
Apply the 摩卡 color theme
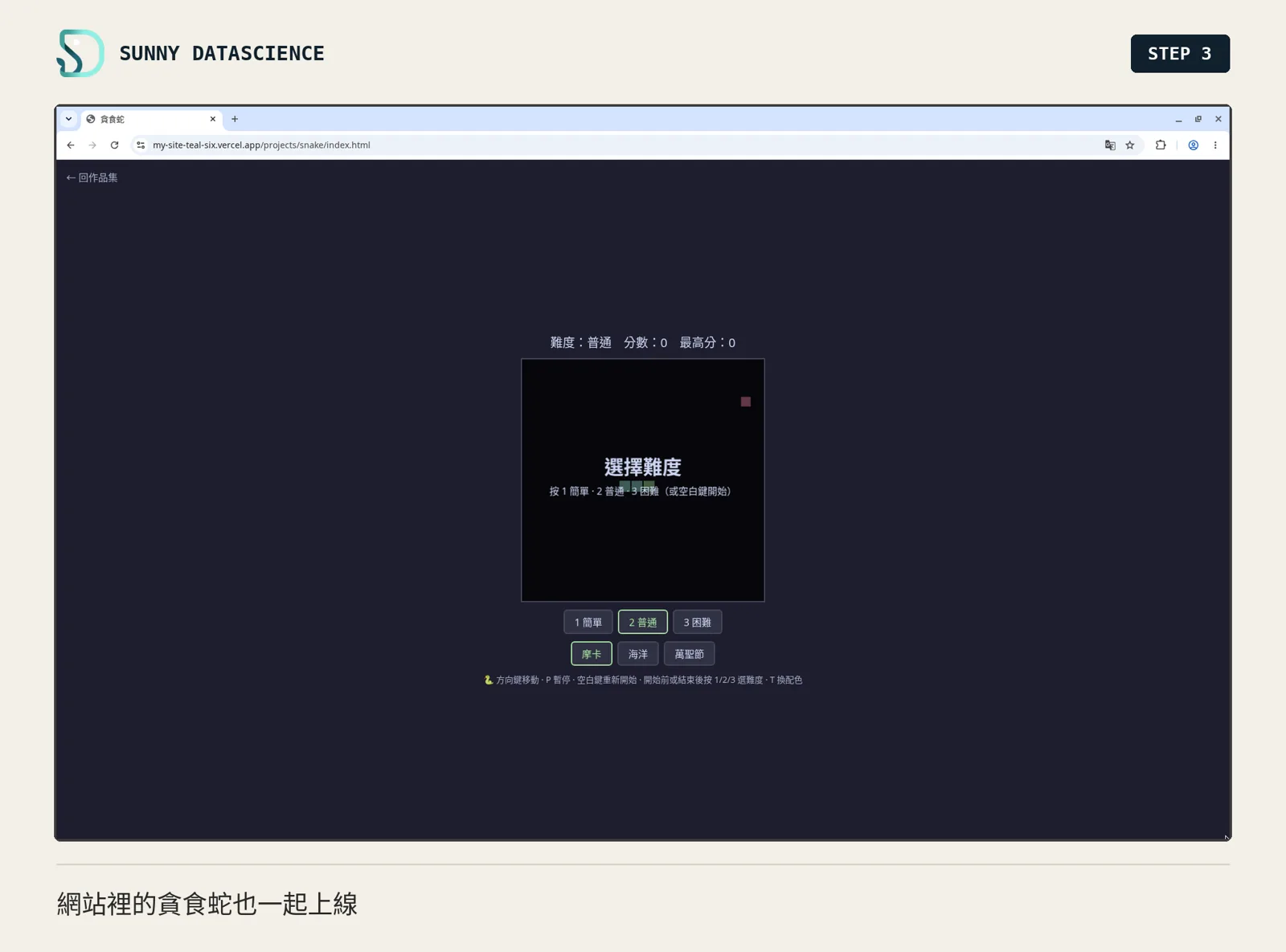click(592, 654)
